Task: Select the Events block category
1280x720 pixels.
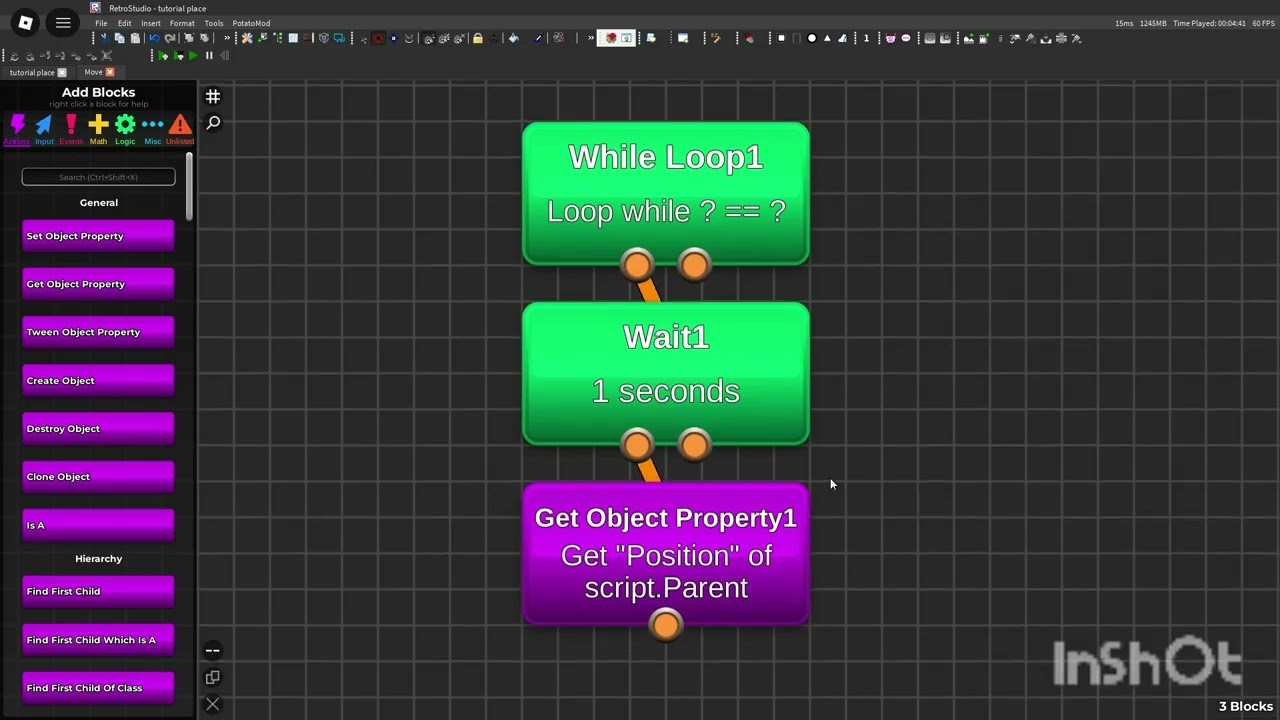Action: coord(71,128)
